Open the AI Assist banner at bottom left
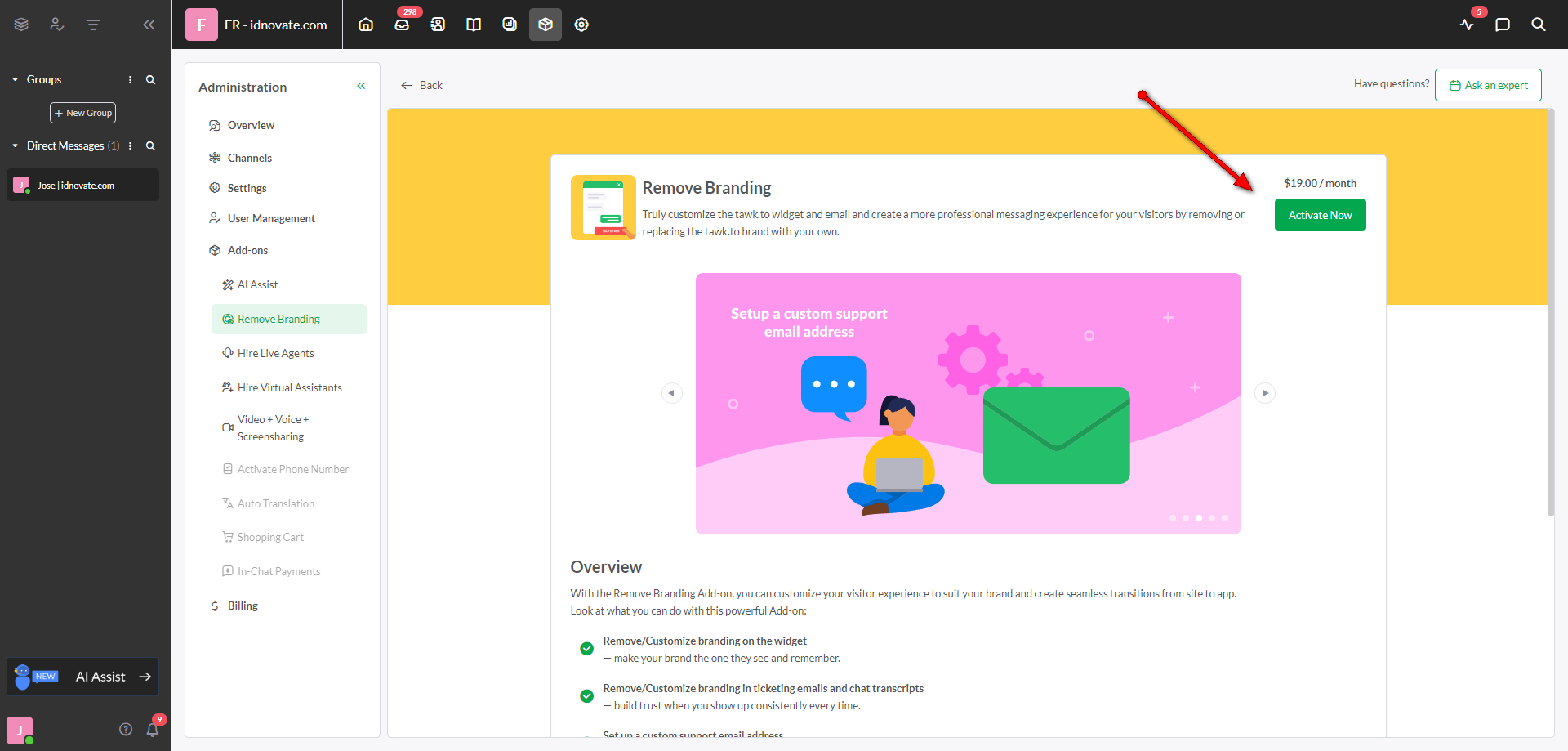This screenshot has width=1568, height=751. coord(83,677)
